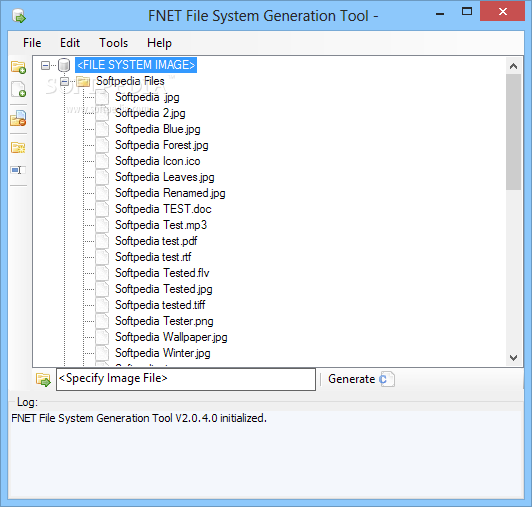Click the file icon beside Softpedia tested.tiff
The image size is (532, 507).
pyautogui.click(x=102, y=305)
